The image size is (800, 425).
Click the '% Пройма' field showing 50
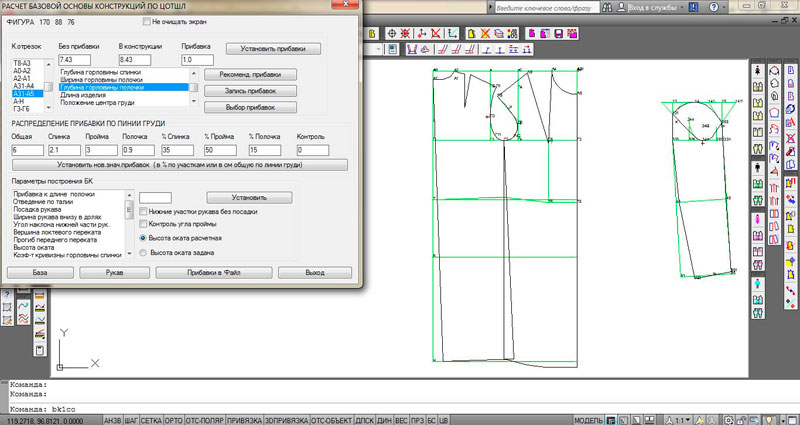pos(220,151)
